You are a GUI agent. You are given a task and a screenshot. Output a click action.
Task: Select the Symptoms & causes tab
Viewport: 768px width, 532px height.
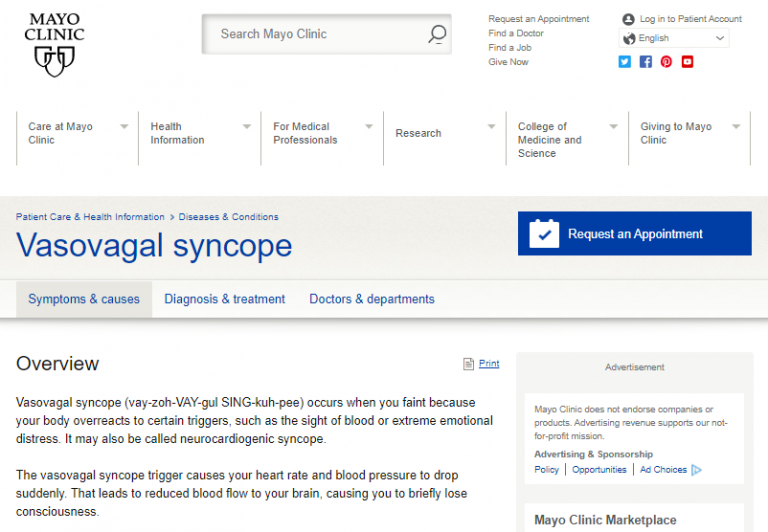[84, 299]
